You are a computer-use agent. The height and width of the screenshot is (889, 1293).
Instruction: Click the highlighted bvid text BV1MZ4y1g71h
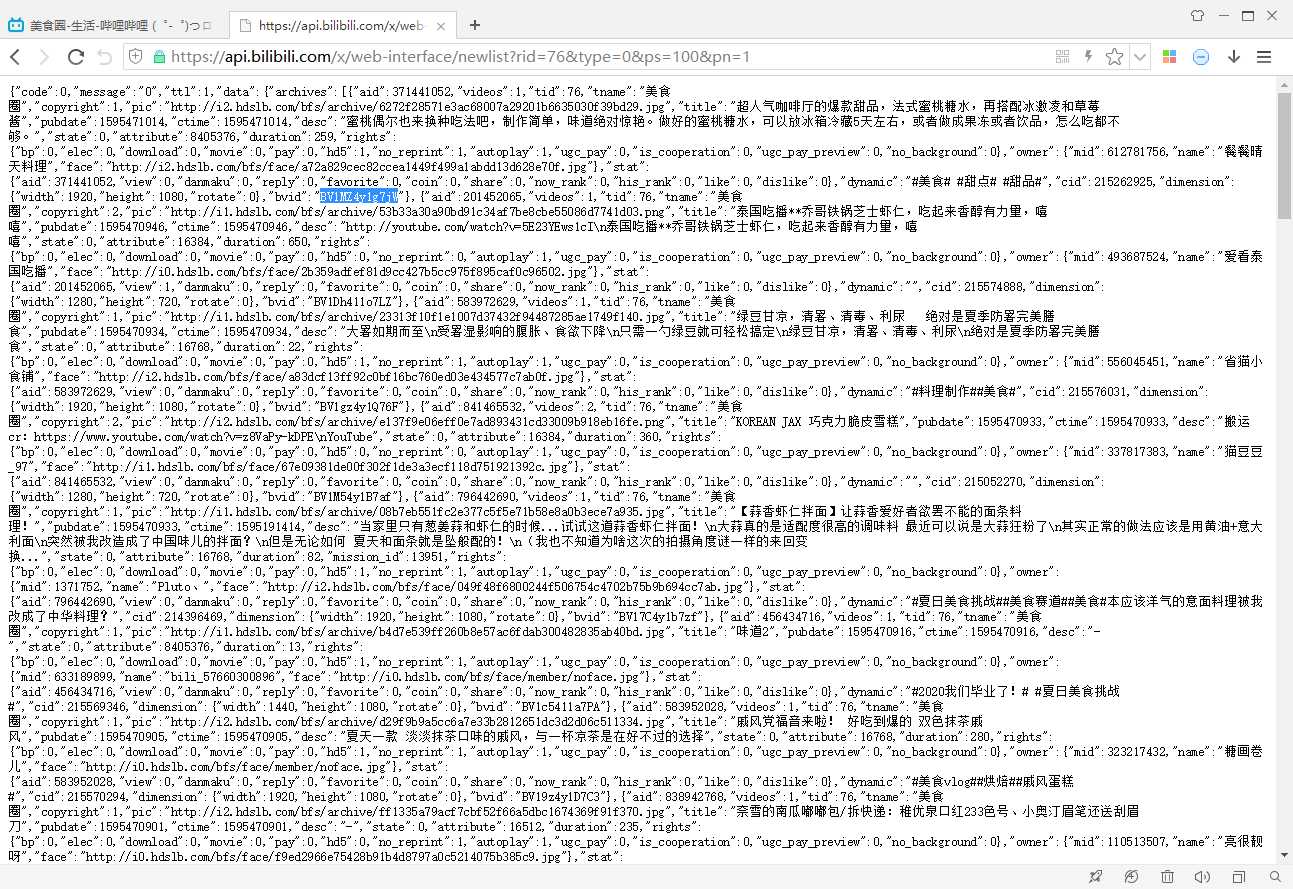(358, 196)
